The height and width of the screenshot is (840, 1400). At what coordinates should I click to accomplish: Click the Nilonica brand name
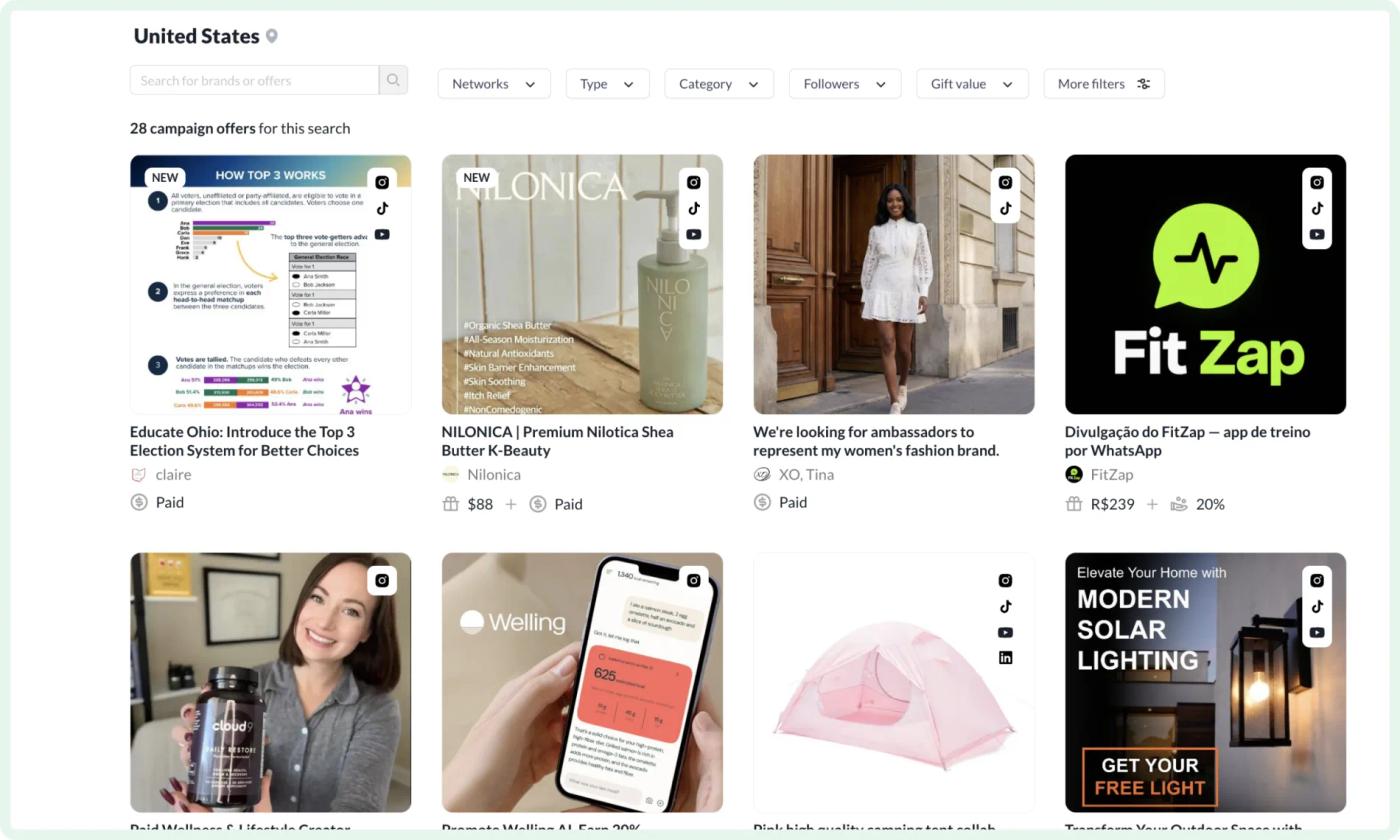tap(494, 474)
